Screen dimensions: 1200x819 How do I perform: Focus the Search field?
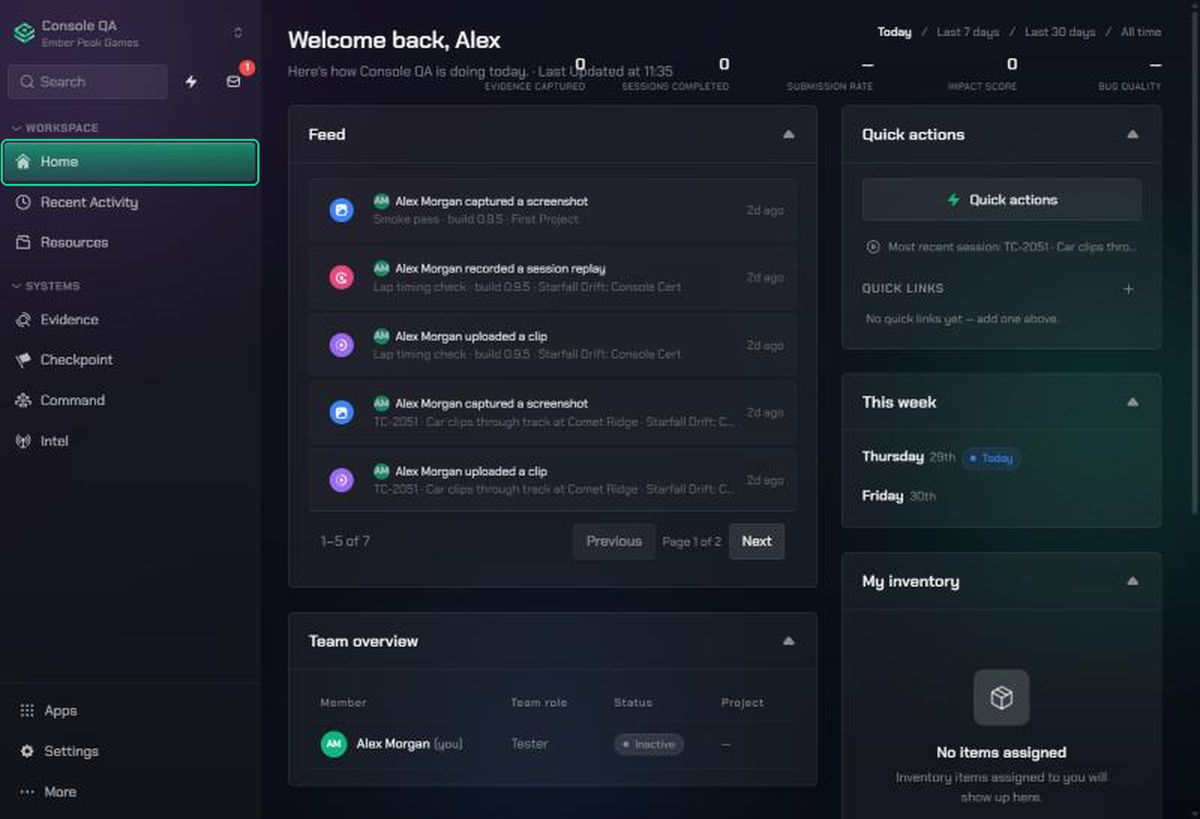tap(88, 82)
